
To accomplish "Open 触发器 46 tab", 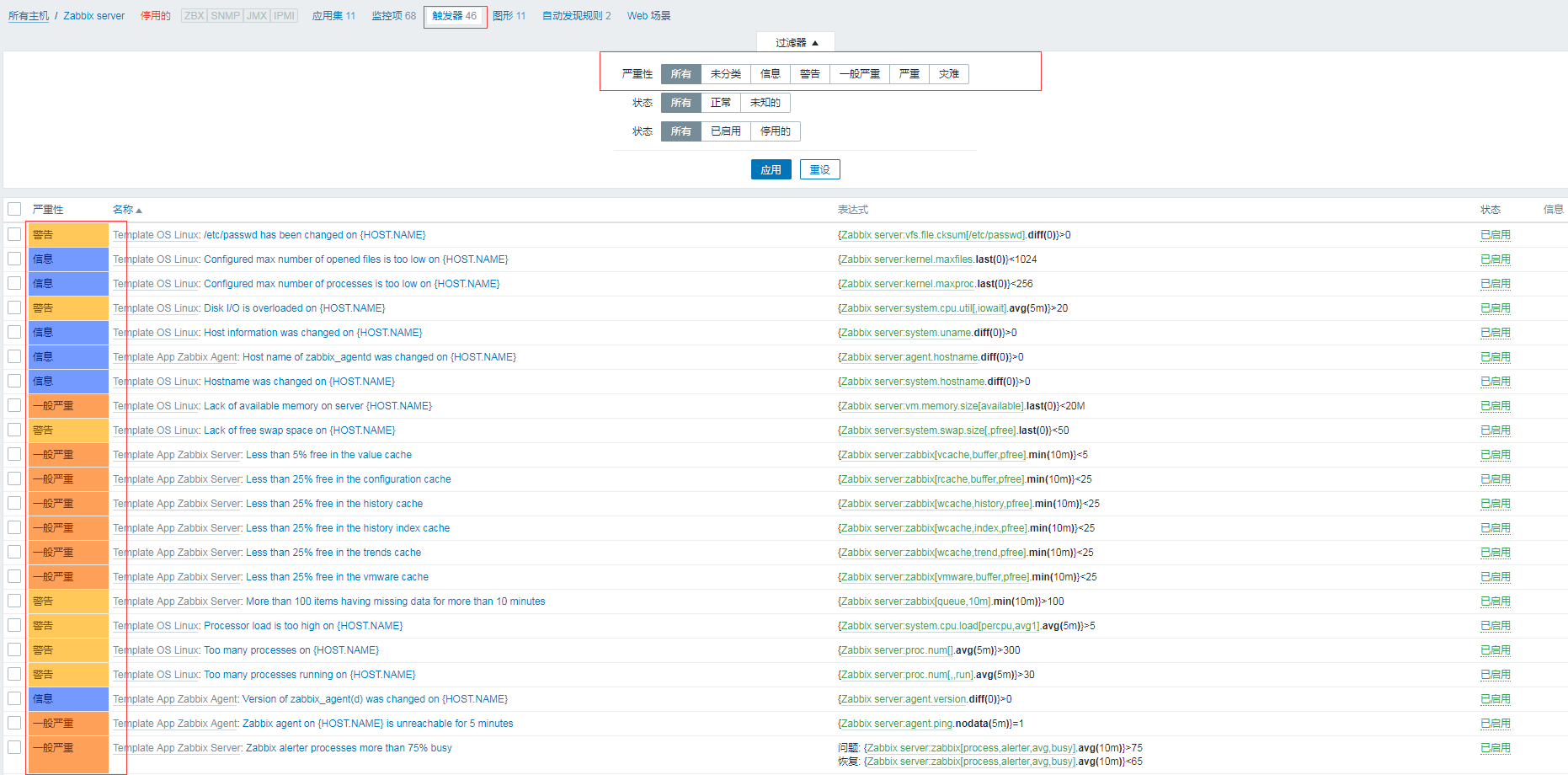I will click(x=455, y=16).
